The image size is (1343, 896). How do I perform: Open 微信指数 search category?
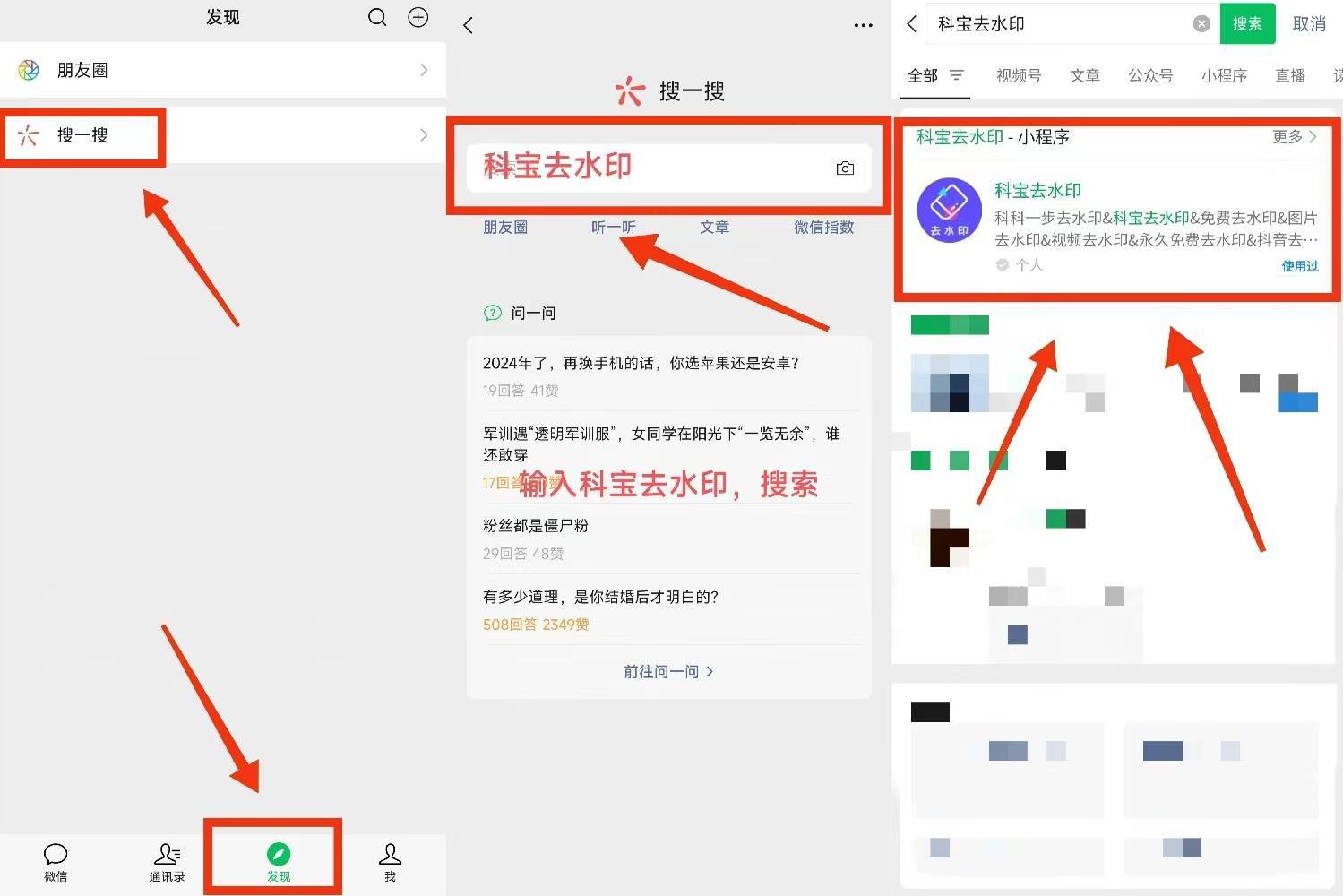point(823,228)
